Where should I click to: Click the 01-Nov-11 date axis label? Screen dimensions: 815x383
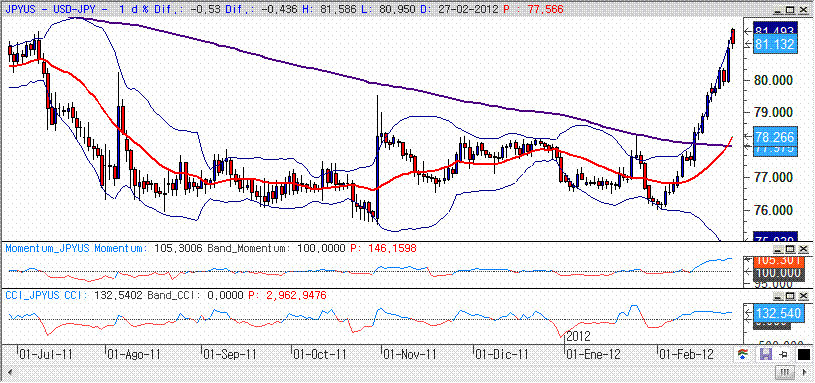pyautogui.click(x=410, y=354)
